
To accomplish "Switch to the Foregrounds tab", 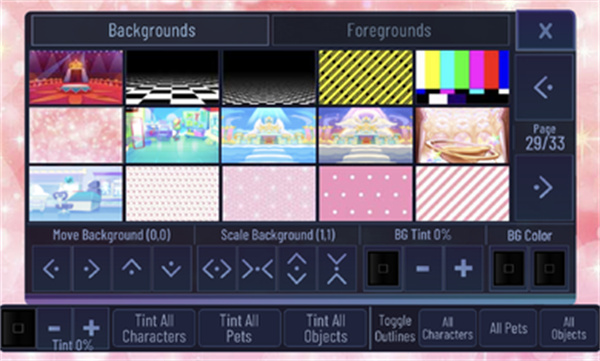I will pos(389,30).
